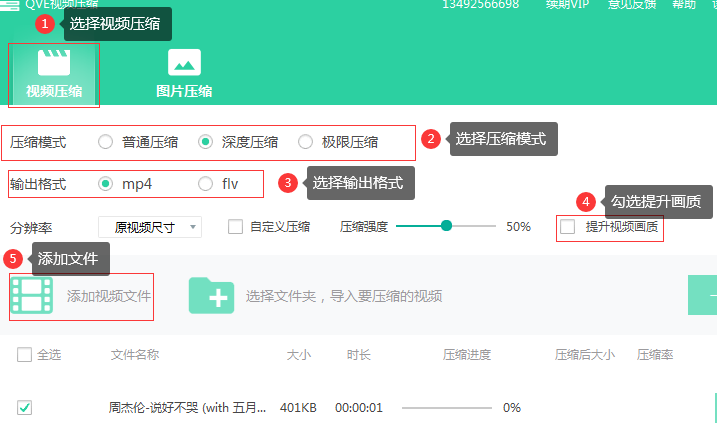Tick the 提升视频画质 enhance quality checkbox
This screenshot has height=427, width=717.
coord(568,227)
